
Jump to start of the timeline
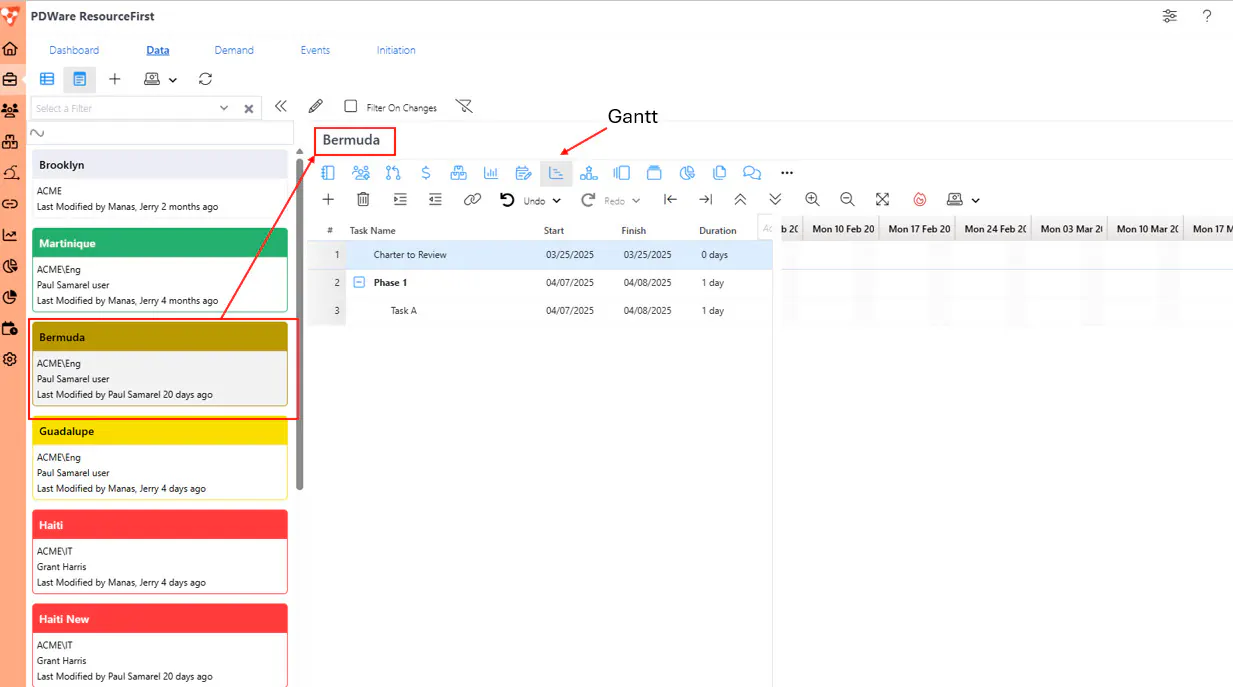coord(670,200)
